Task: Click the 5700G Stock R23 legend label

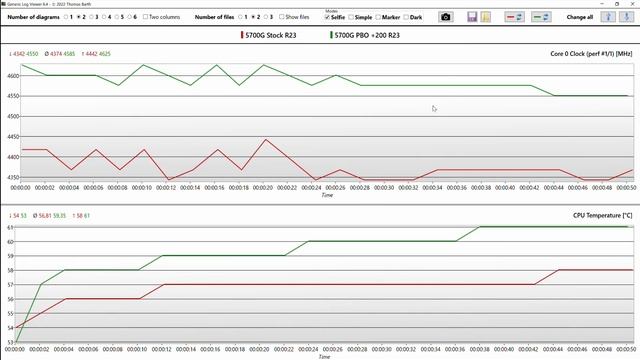Action: point(271,35)
